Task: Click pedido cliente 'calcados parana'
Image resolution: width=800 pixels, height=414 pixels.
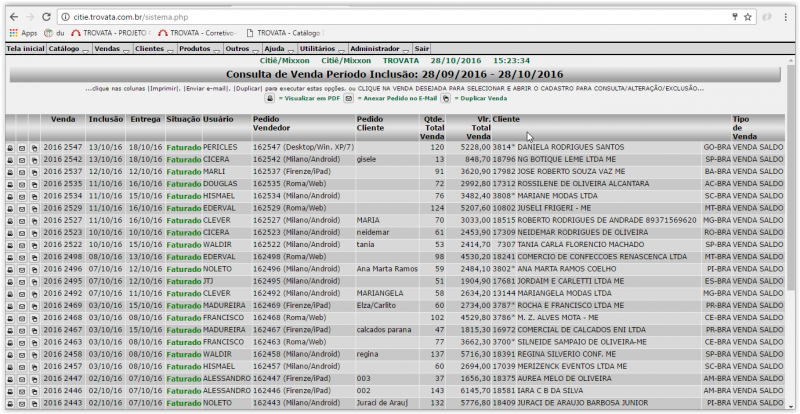Action: pyautogui.click(x=384, y=330)
